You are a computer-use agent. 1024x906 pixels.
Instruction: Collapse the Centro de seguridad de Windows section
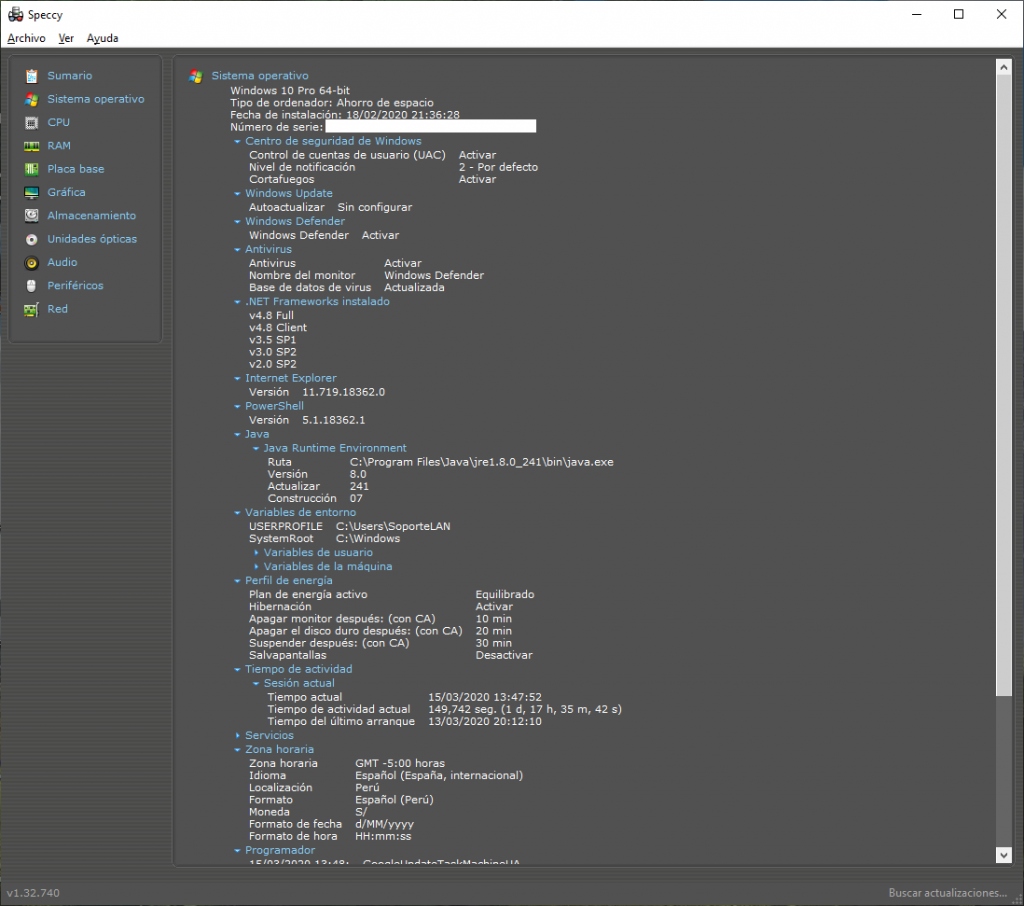pyautogui.click(x=238, y=140)
